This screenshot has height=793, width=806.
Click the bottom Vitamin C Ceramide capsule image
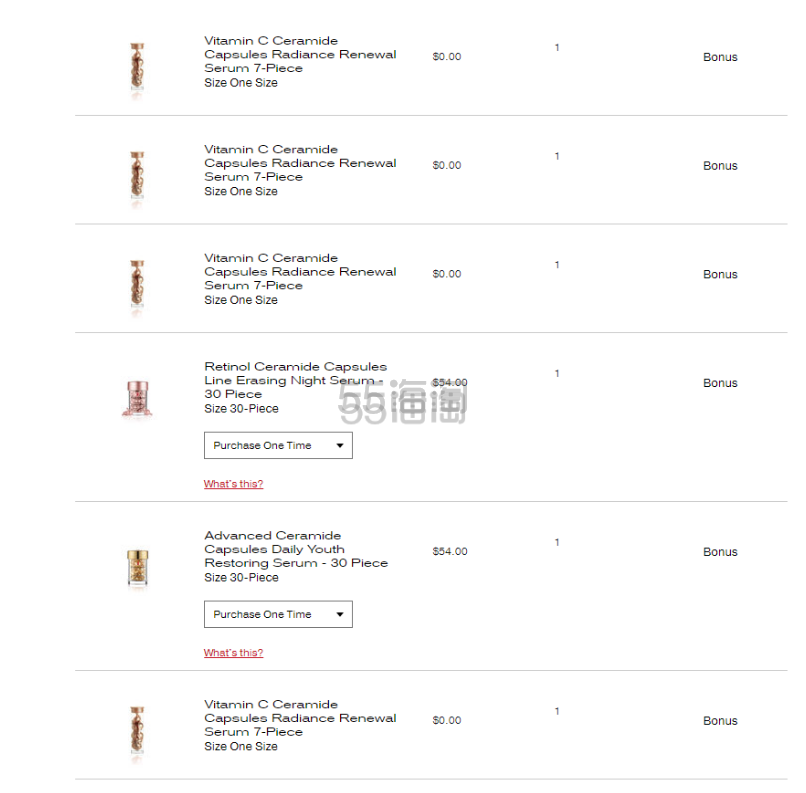tap(137, 732)
